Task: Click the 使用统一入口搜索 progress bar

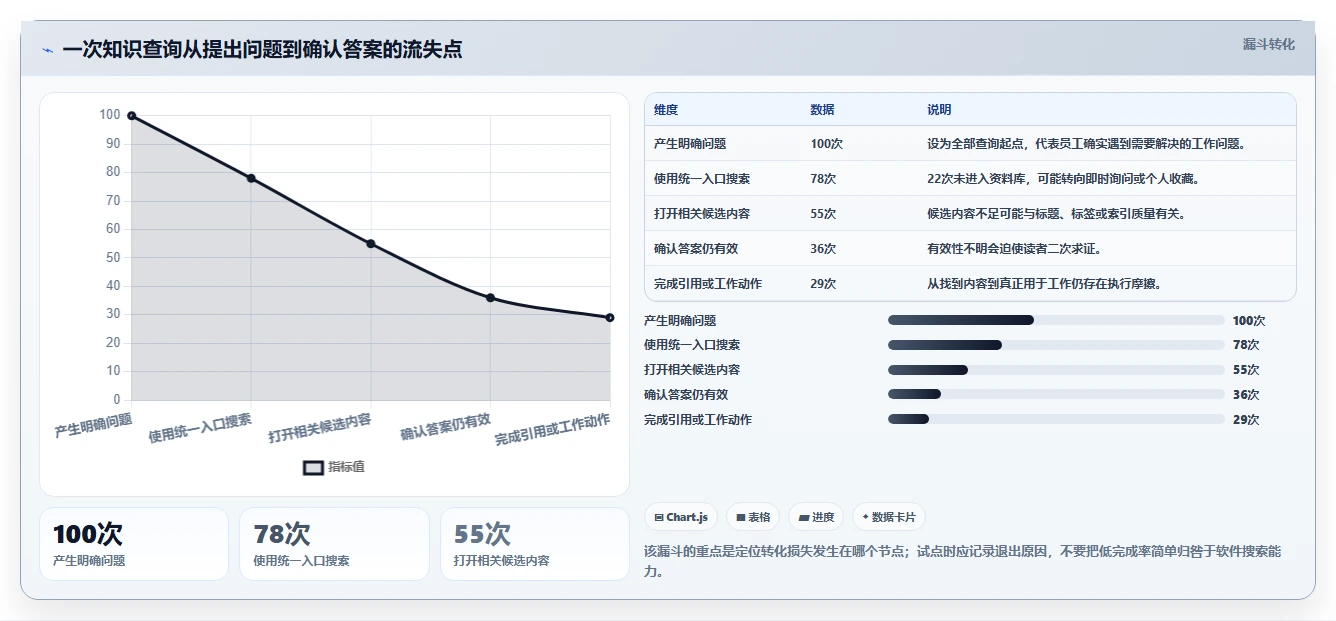Action: 1056,345
